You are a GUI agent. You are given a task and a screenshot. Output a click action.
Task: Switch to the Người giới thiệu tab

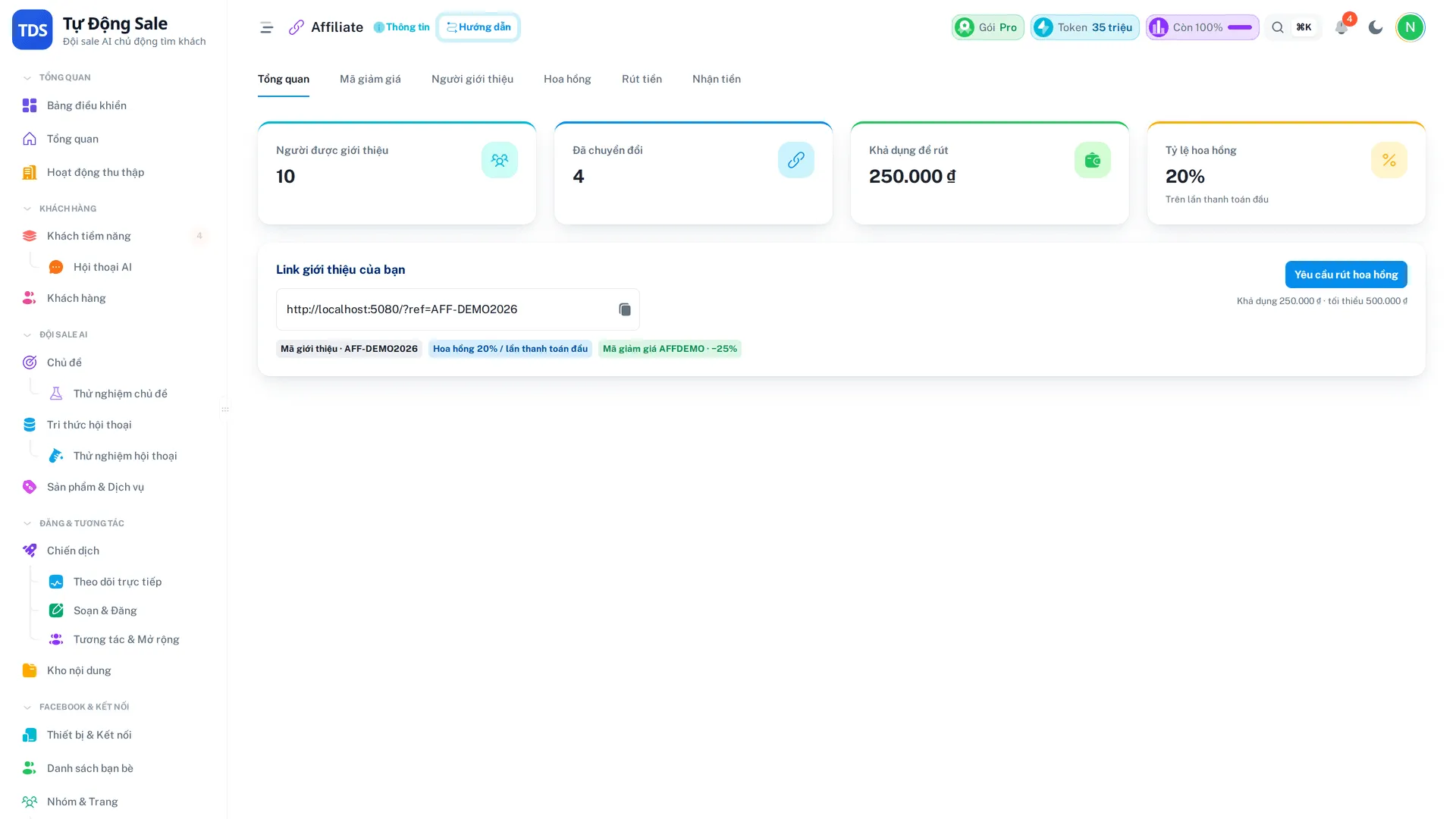click(x=472, y=79)
